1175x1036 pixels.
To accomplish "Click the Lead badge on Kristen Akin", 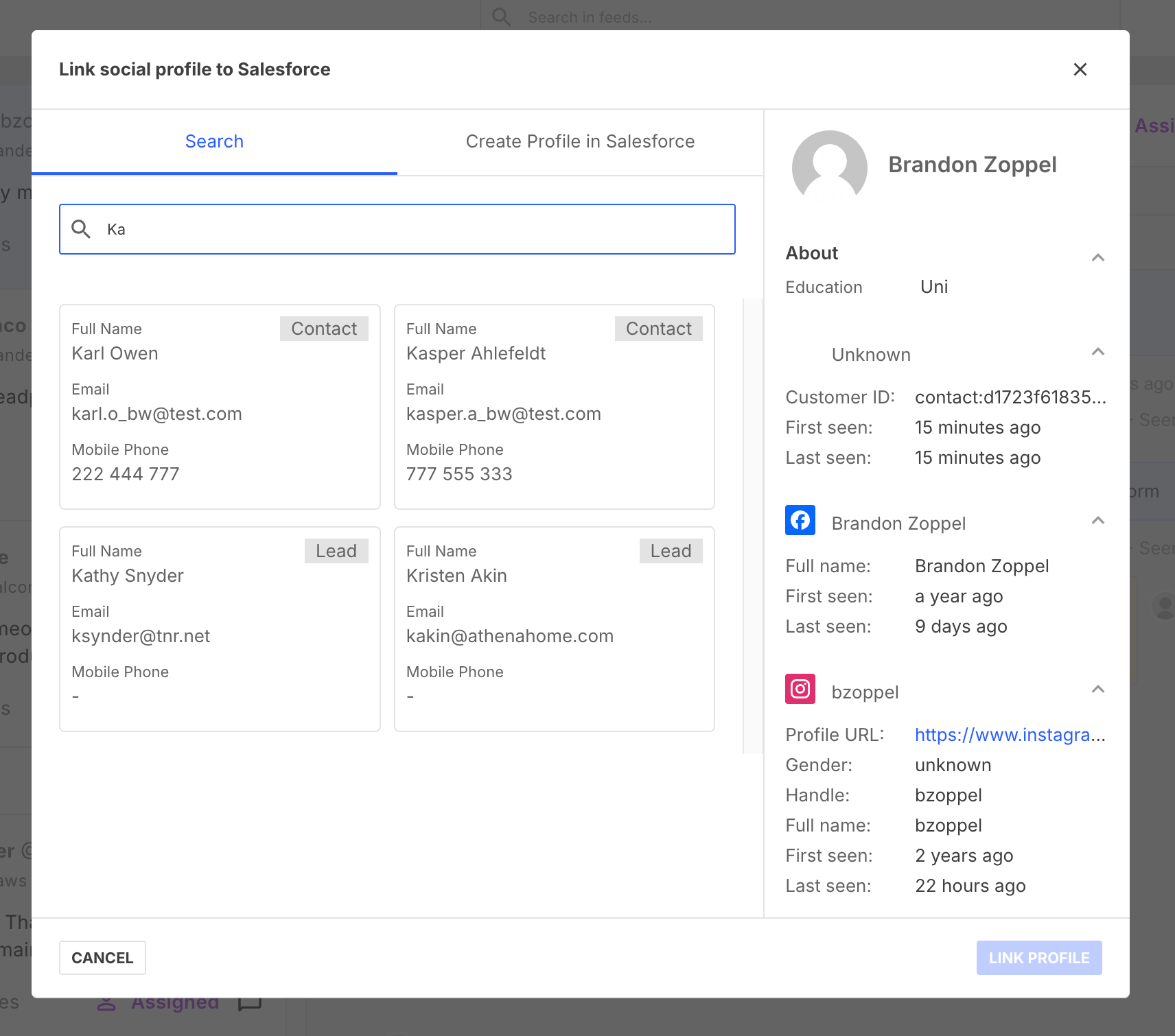I will [x=671, y=551].
